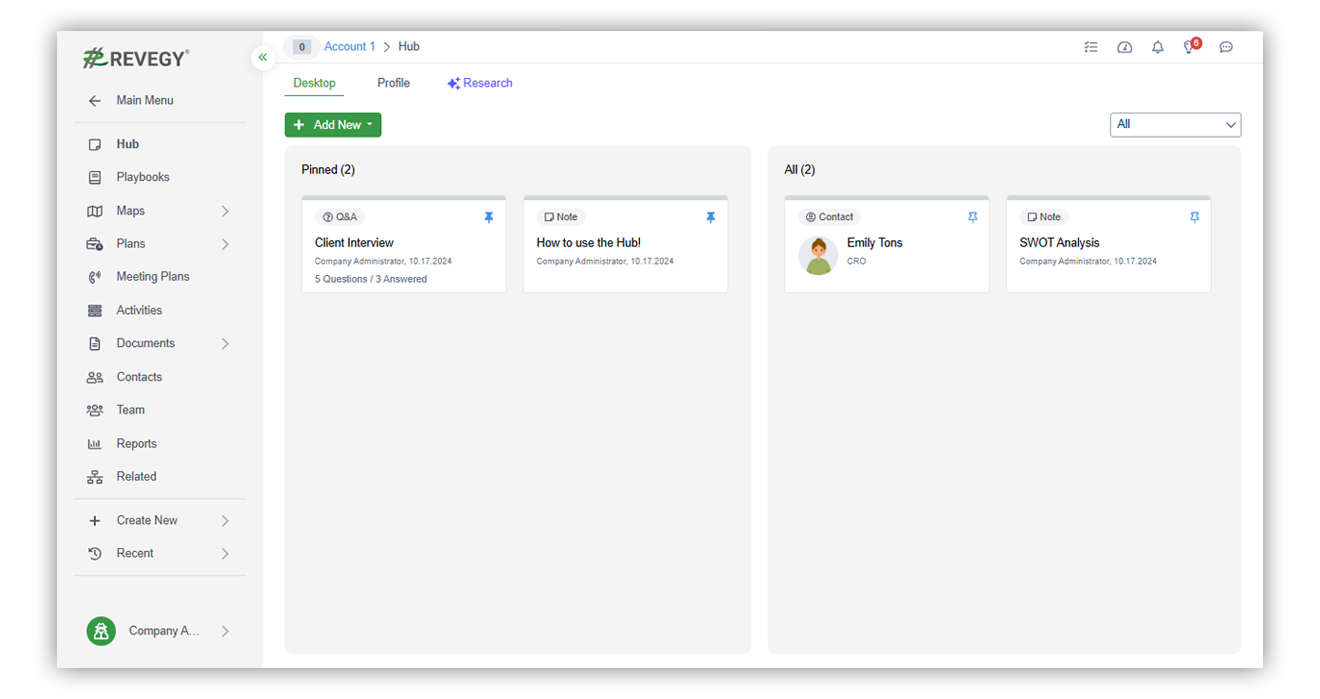The image size is (1320, 699).
Task: Click "5 Questions / 3 Answered" text
Action: 371,280
